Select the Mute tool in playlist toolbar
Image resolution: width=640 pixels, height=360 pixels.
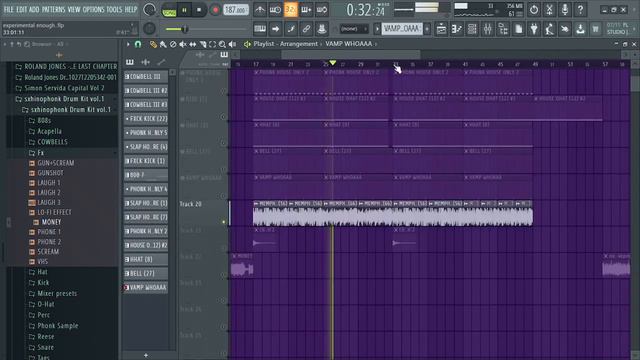(x=183, y=44)
